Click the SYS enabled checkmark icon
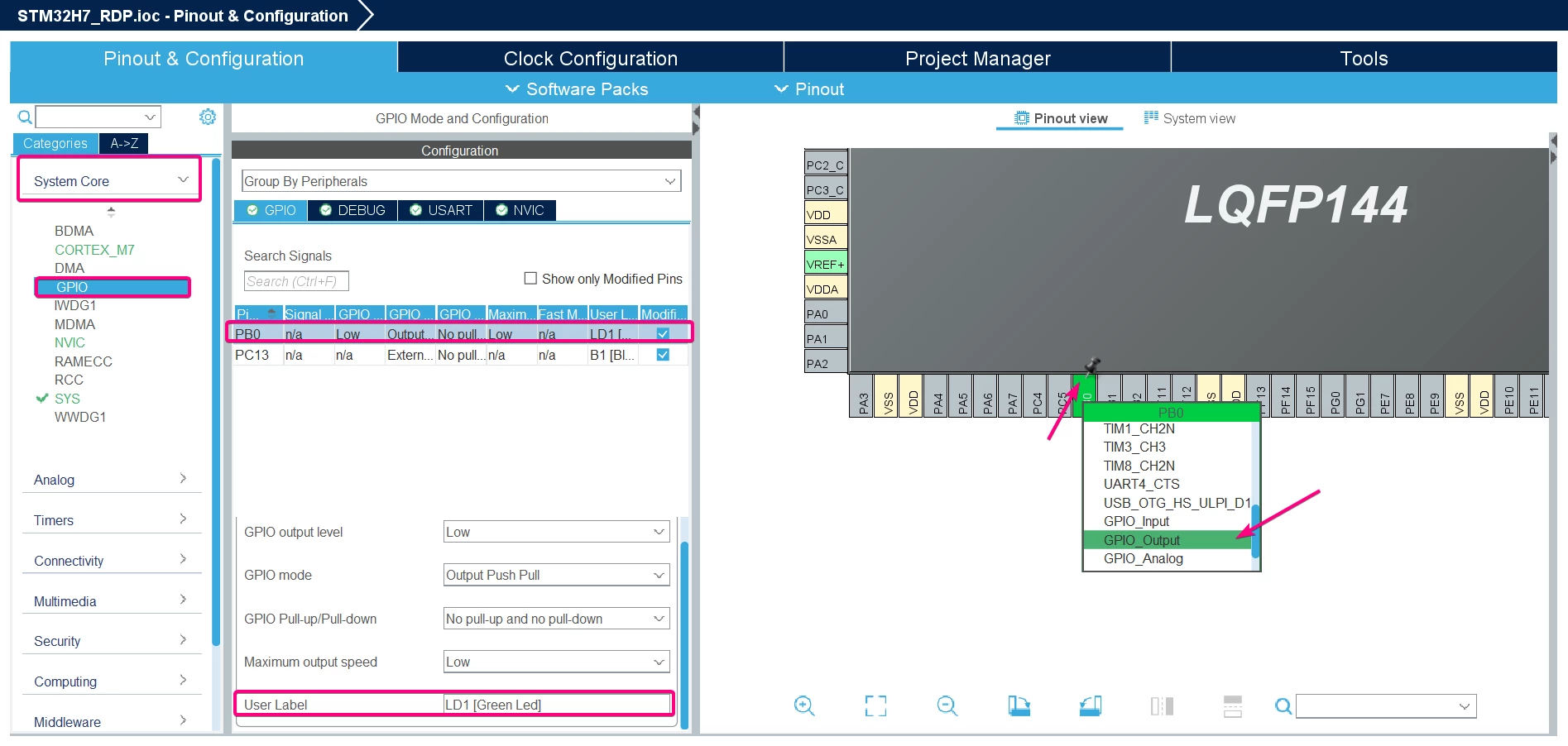1568x746 pixels. click(x=42, y=399)
